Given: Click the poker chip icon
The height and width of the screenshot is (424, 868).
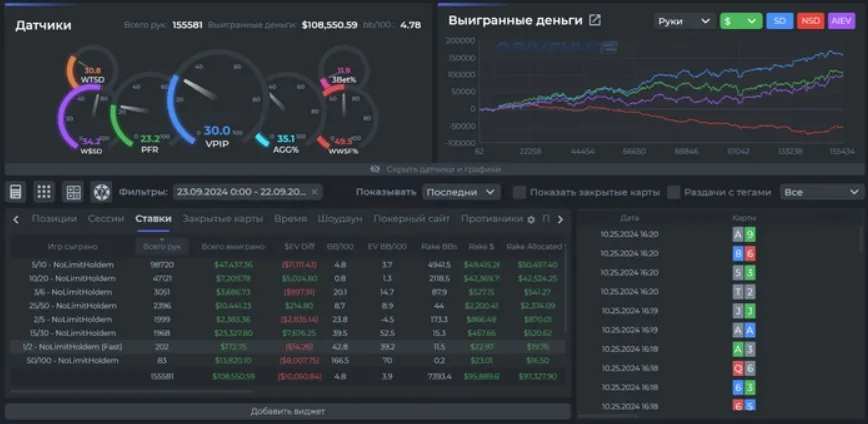Looking at the screenshot, I should [101, 192].
